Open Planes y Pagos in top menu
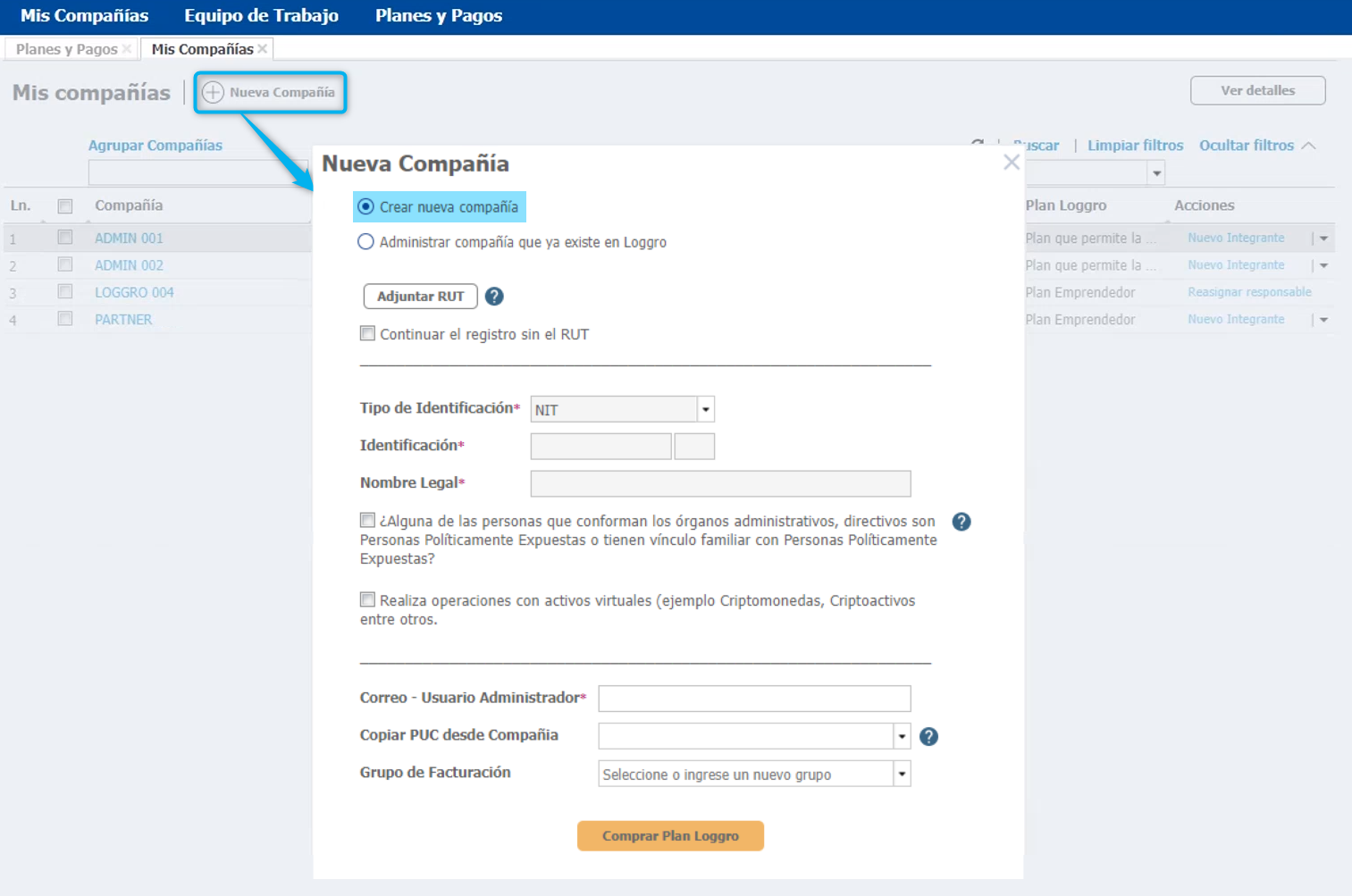 [x=438, y=16]
